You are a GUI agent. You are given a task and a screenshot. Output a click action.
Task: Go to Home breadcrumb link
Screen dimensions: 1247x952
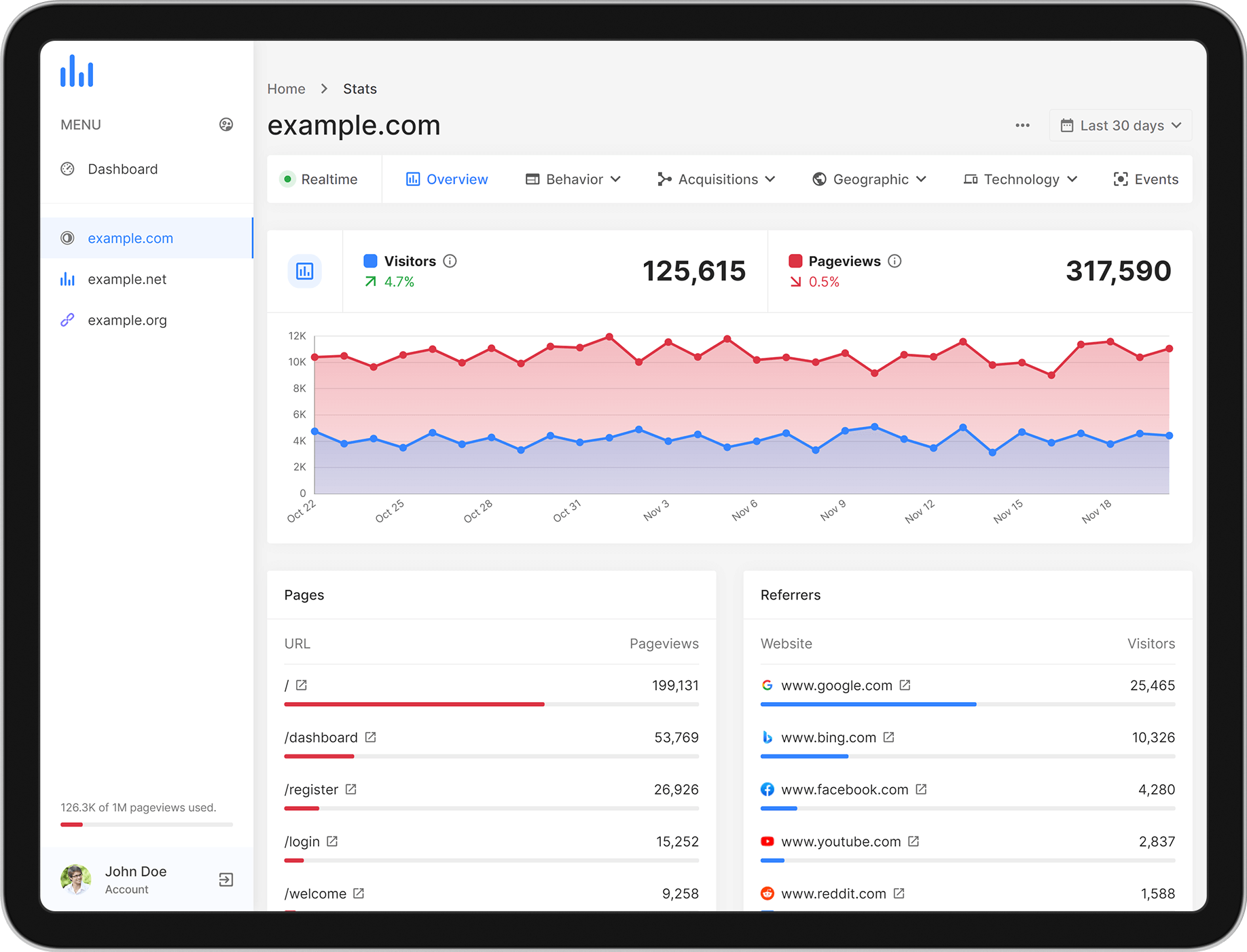click(x=286, y=89)
